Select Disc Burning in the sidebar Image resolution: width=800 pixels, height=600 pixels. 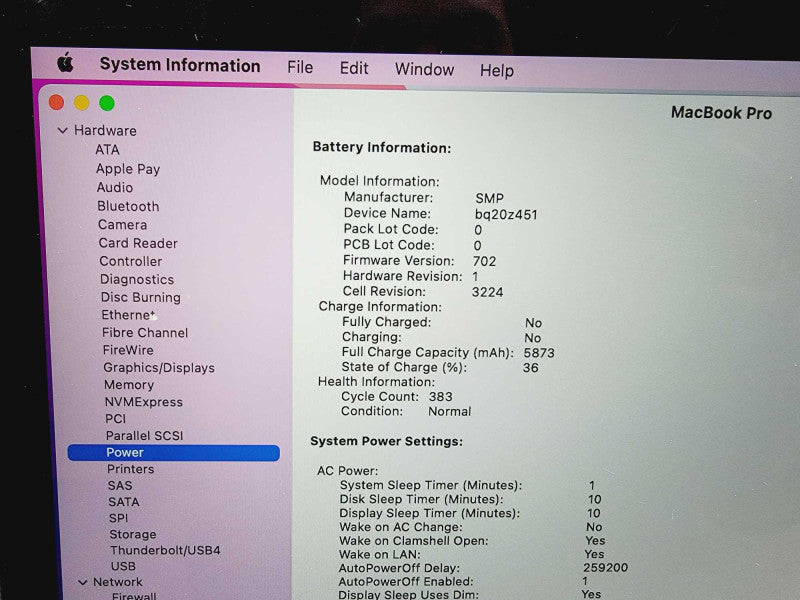click(x=141, y=297)
